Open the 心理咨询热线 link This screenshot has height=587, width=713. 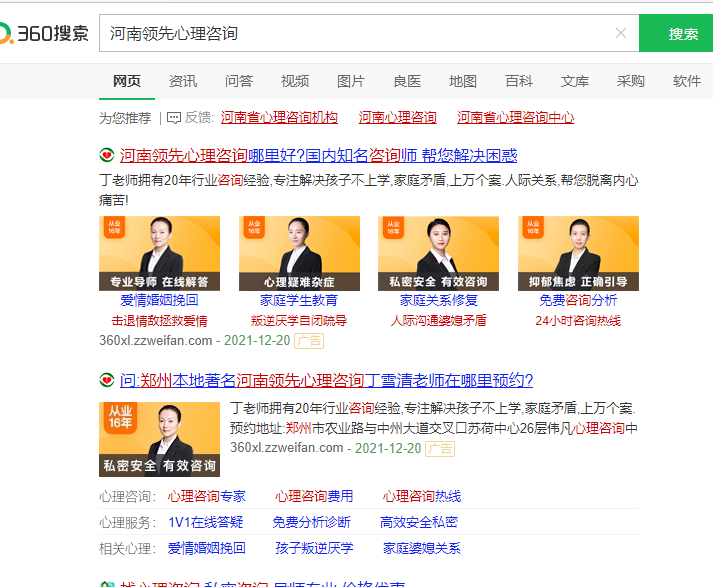(x=422, y=496)
